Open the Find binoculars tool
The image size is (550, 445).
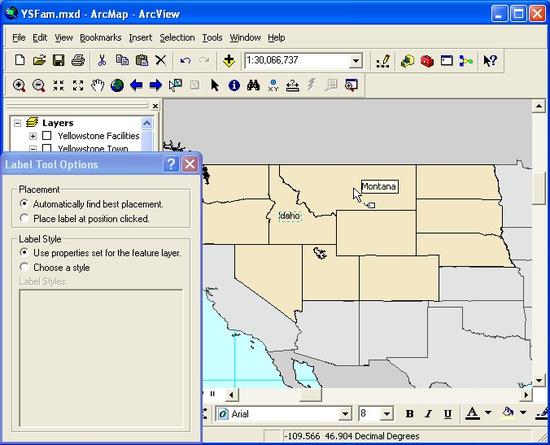[253, 85]
